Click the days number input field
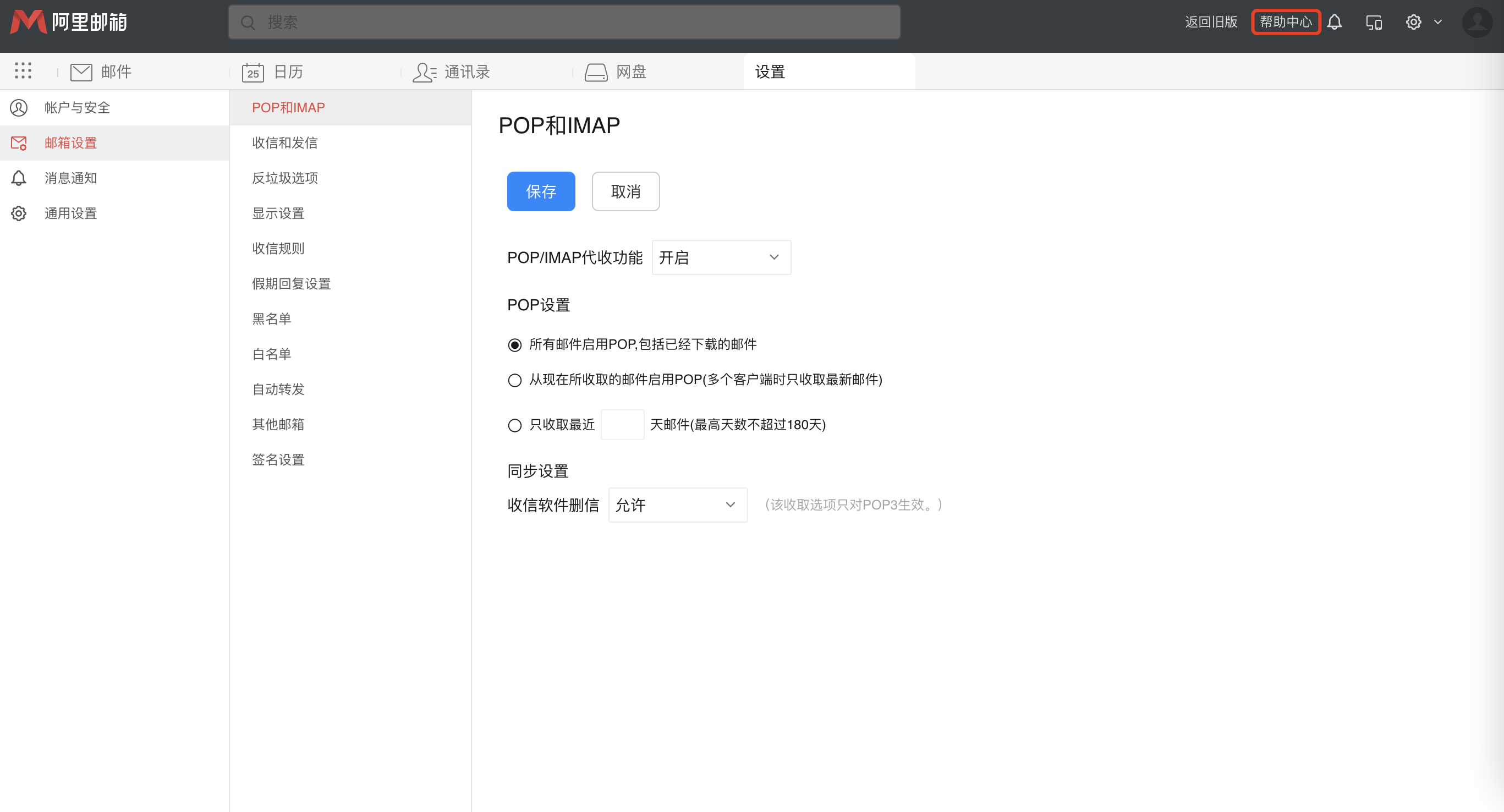The image size is (1504, 812). point(622,424)
